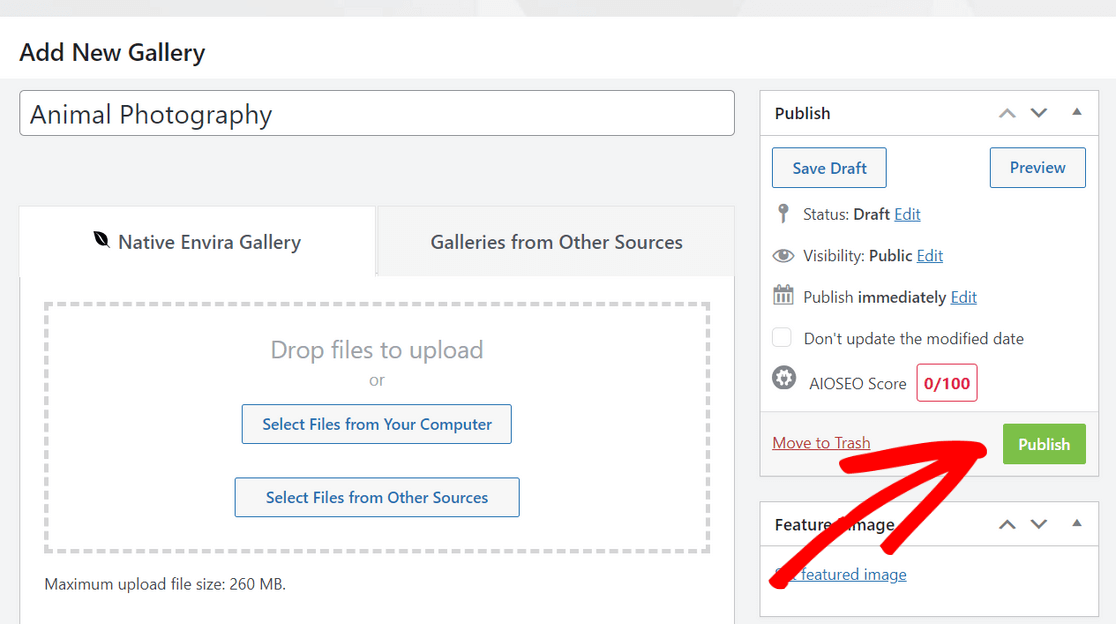The height and width of the screenshot is (624, 1116).
Task: Move Featured Image panel down
Action: coord(1038,524)
